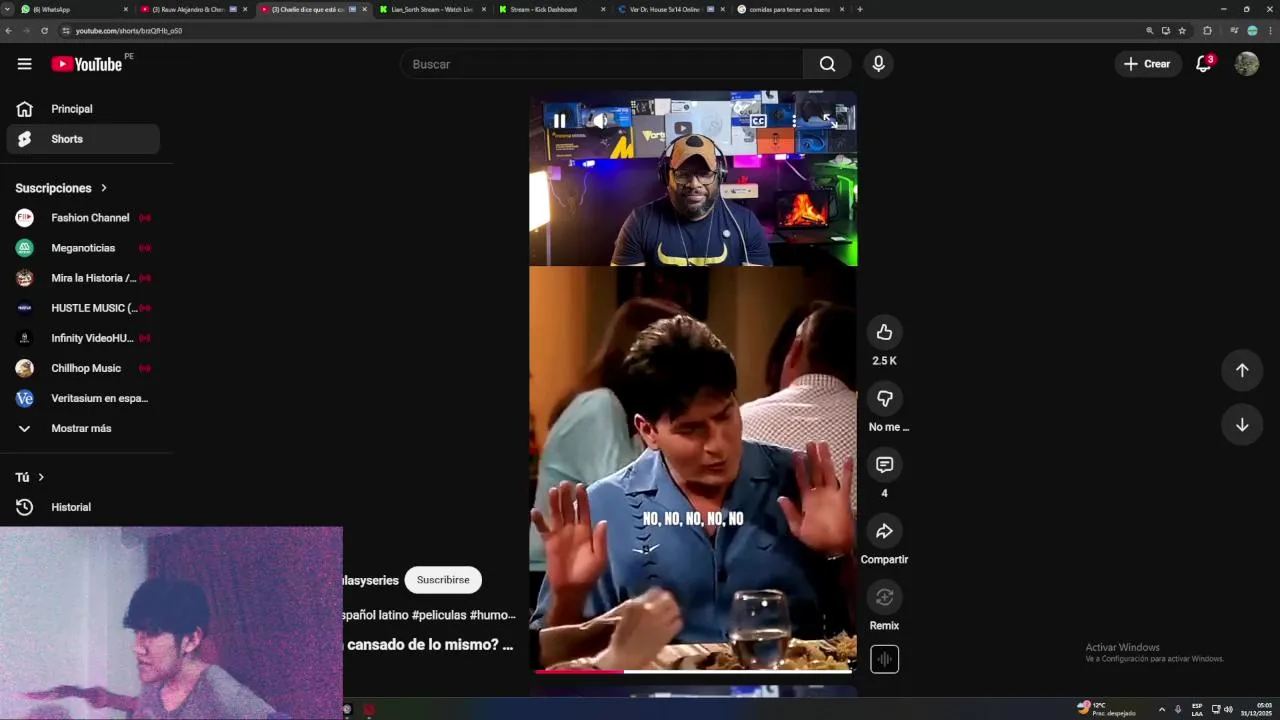Open a new browser tab
Viewport: 1280px width, 720px height.
[860, 9]
